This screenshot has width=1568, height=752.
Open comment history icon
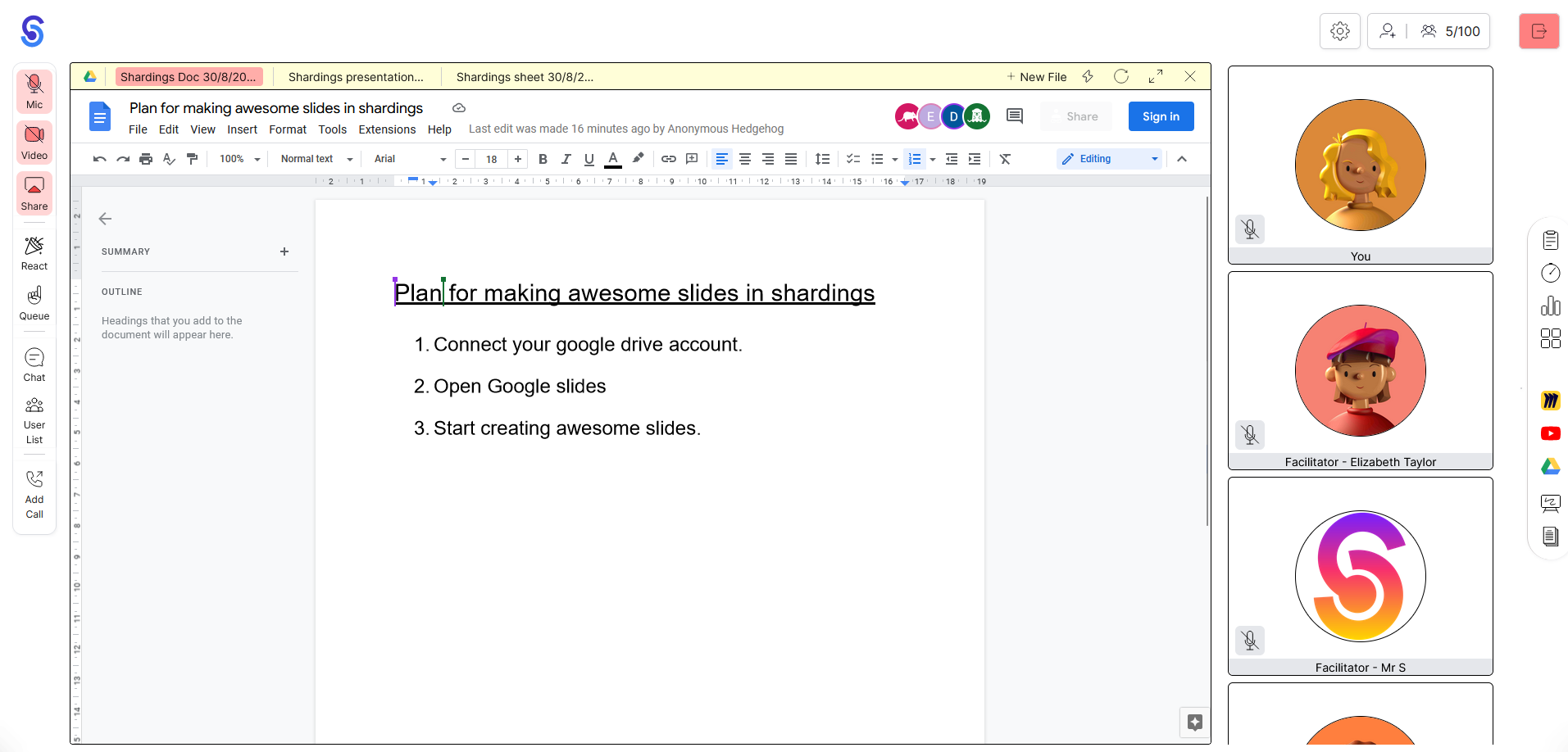coord(1015,116)
